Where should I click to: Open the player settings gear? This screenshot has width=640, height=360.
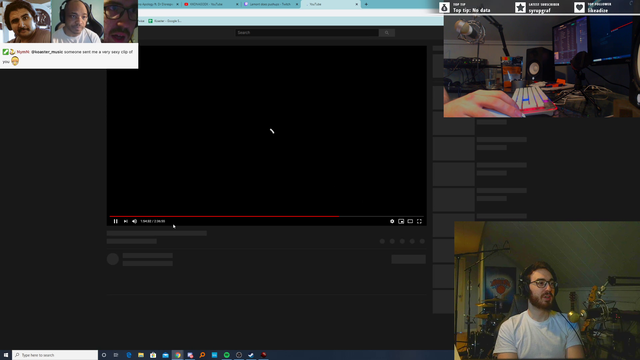(392, 221)
